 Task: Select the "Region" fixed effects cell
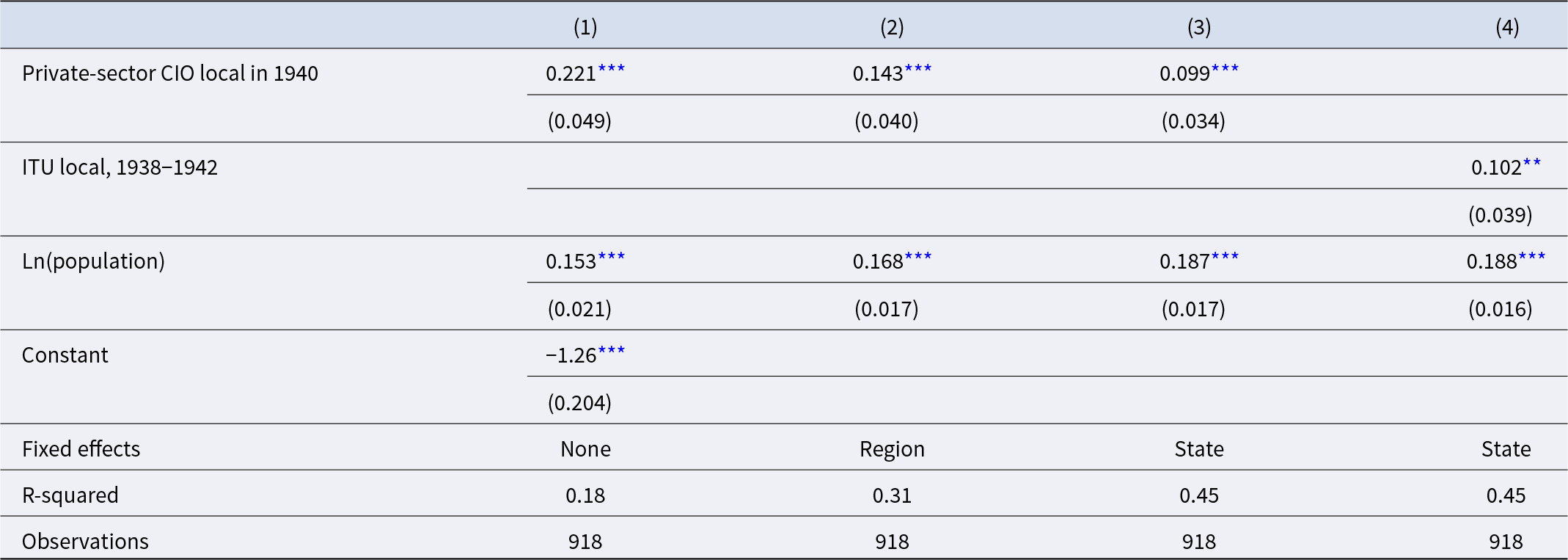coord(892,448)
